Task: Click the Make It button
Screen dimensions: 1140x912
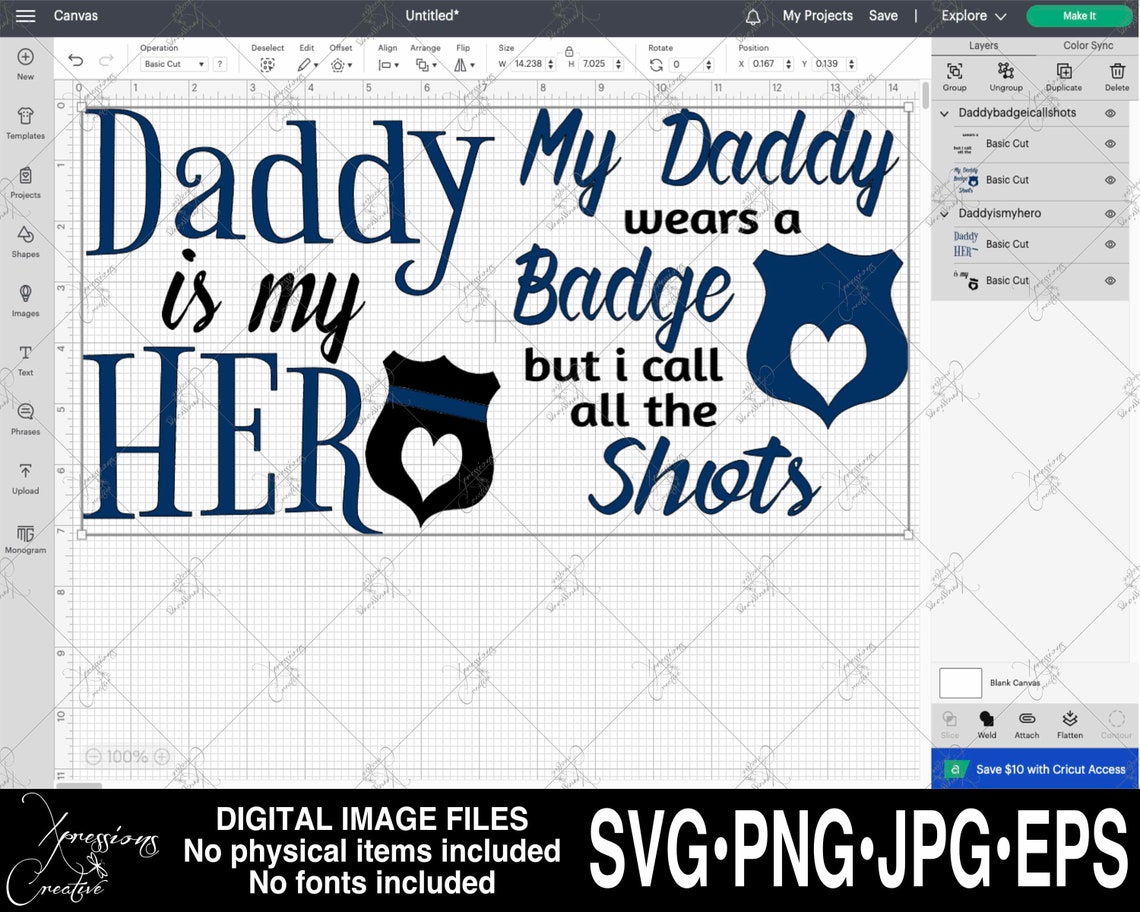Action: click(1078, 15)
